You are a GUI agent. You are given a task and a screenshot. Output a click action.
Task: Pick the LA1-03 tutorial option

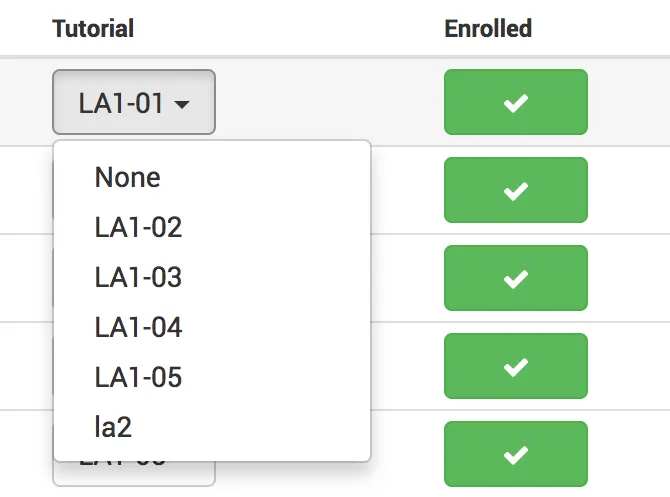coord(138,277)
